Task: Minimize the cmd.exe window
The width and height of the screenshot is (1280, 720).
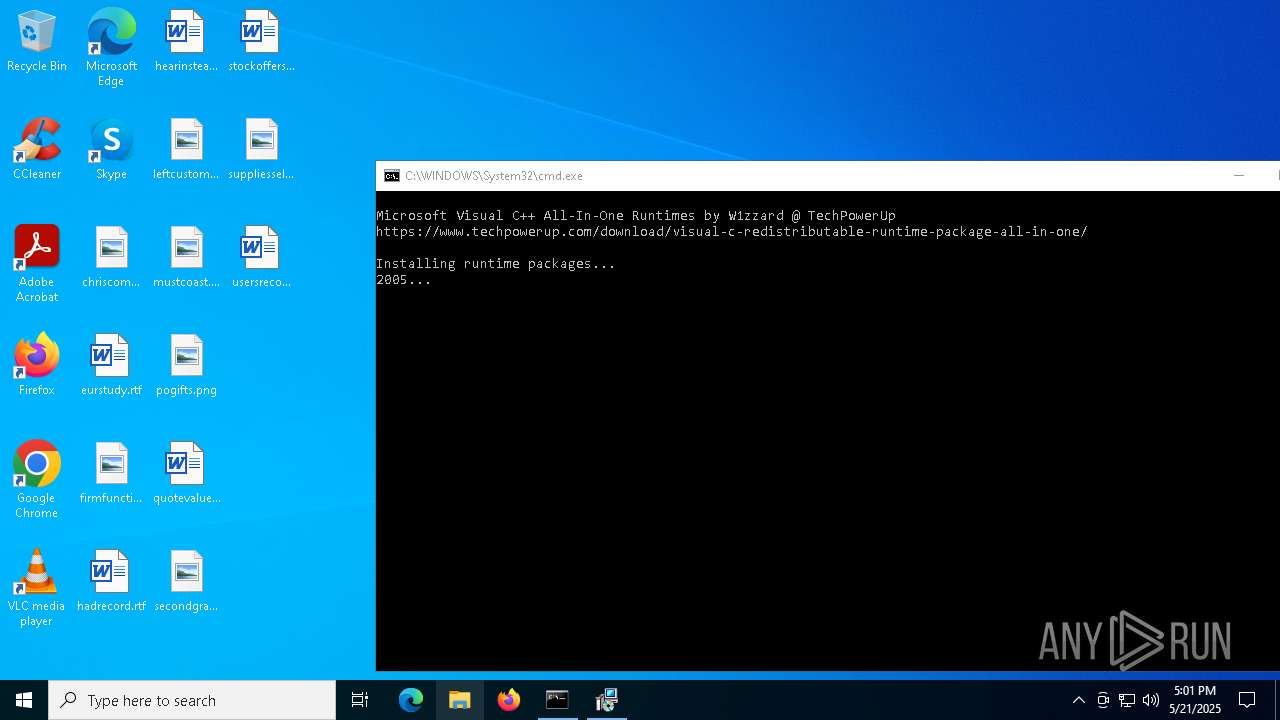Action: coord(1239,176)
